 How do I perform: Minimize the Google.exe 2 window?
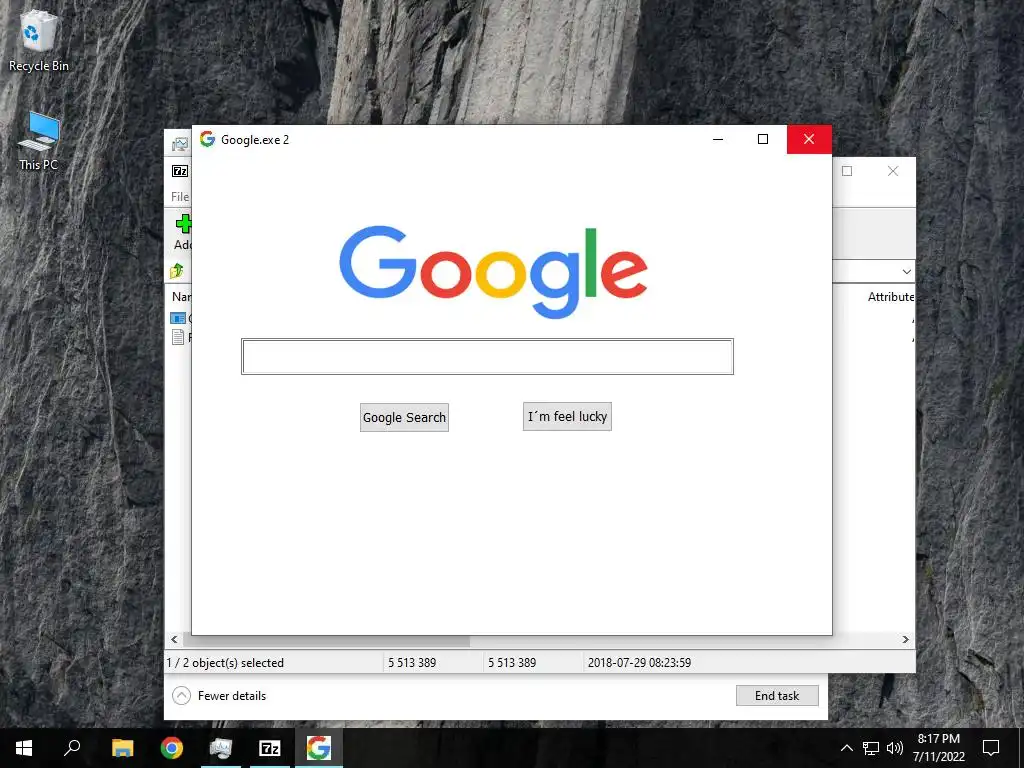[x=718, y=139]
